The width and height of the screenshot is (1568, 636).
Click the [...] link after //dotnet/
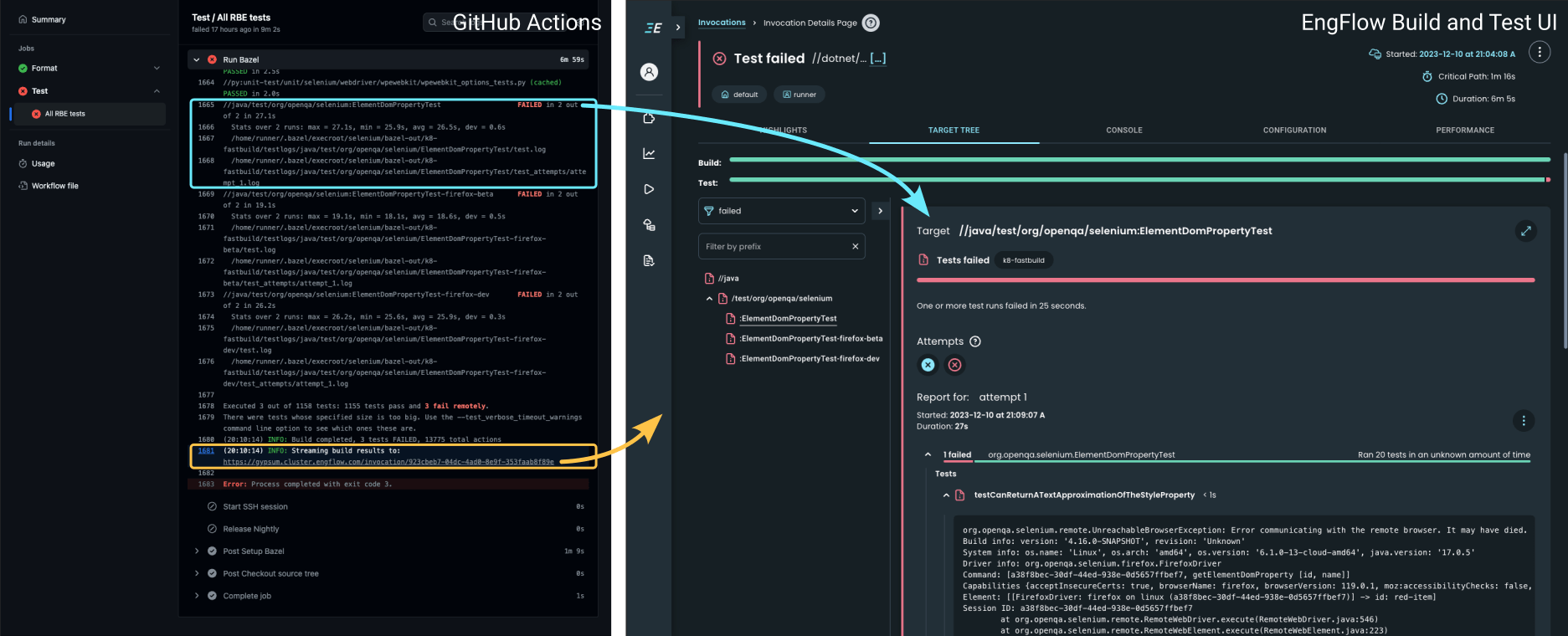(x=877, y=59)
